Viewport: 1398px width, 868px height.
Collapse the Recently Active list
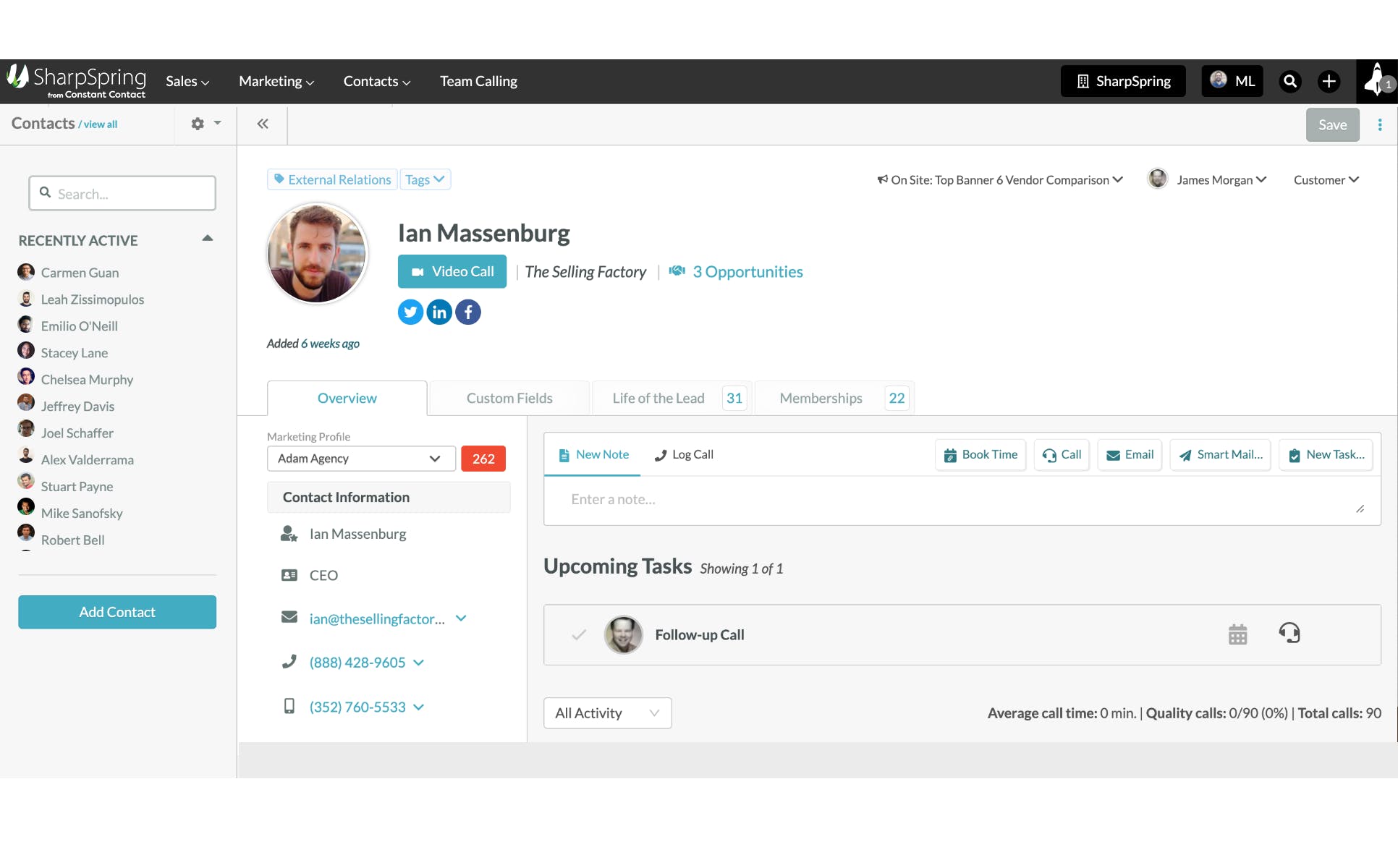click(x=208, y=239)
